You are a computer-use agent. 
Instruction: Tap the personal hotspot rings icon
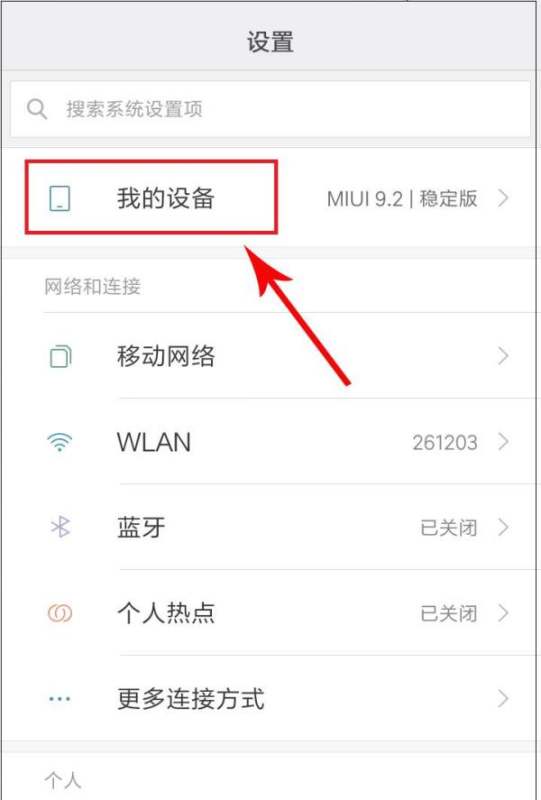pos(60,613)
